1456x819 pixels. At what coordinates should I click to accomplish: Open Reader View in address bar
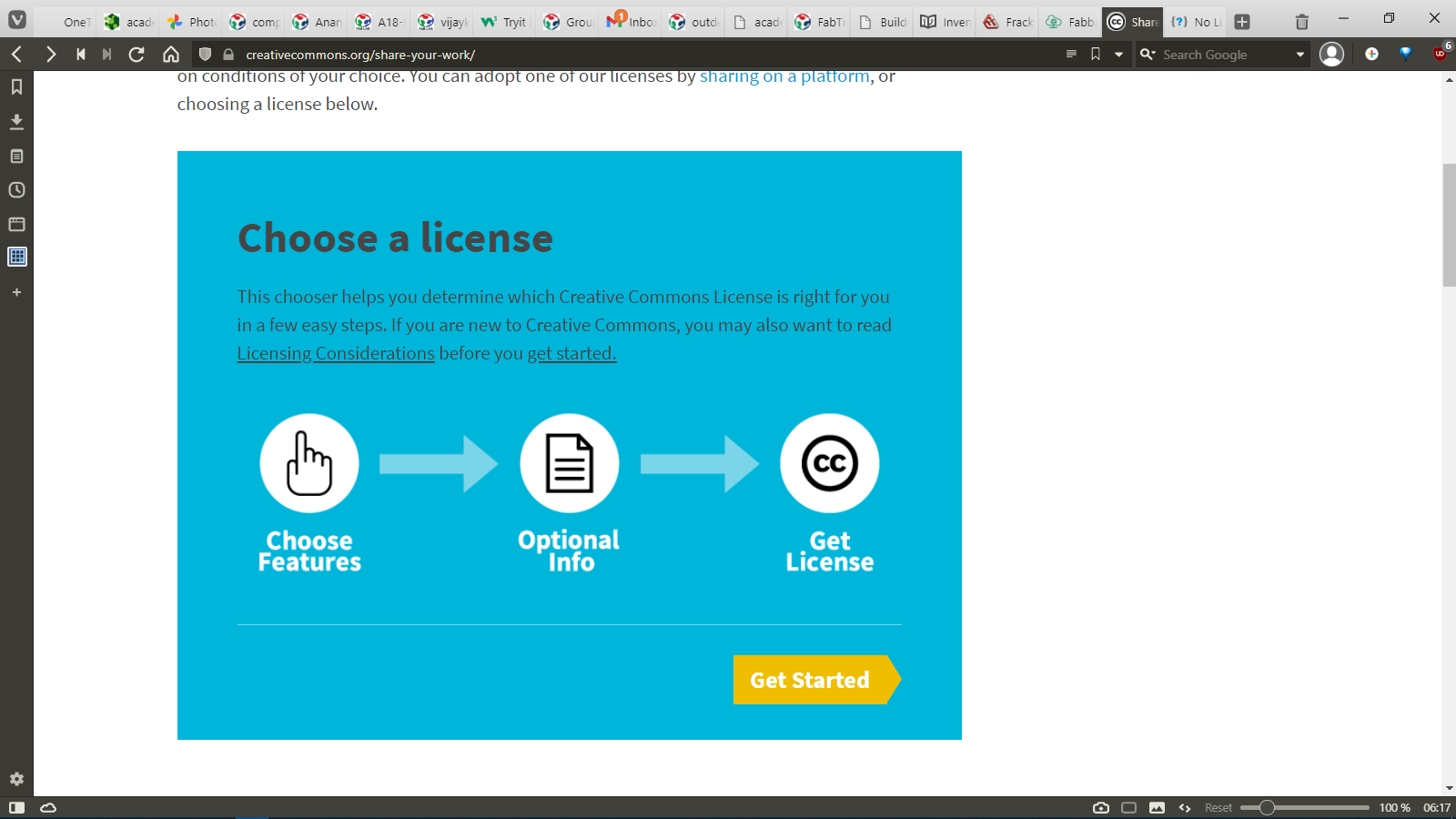[1071, 55]
